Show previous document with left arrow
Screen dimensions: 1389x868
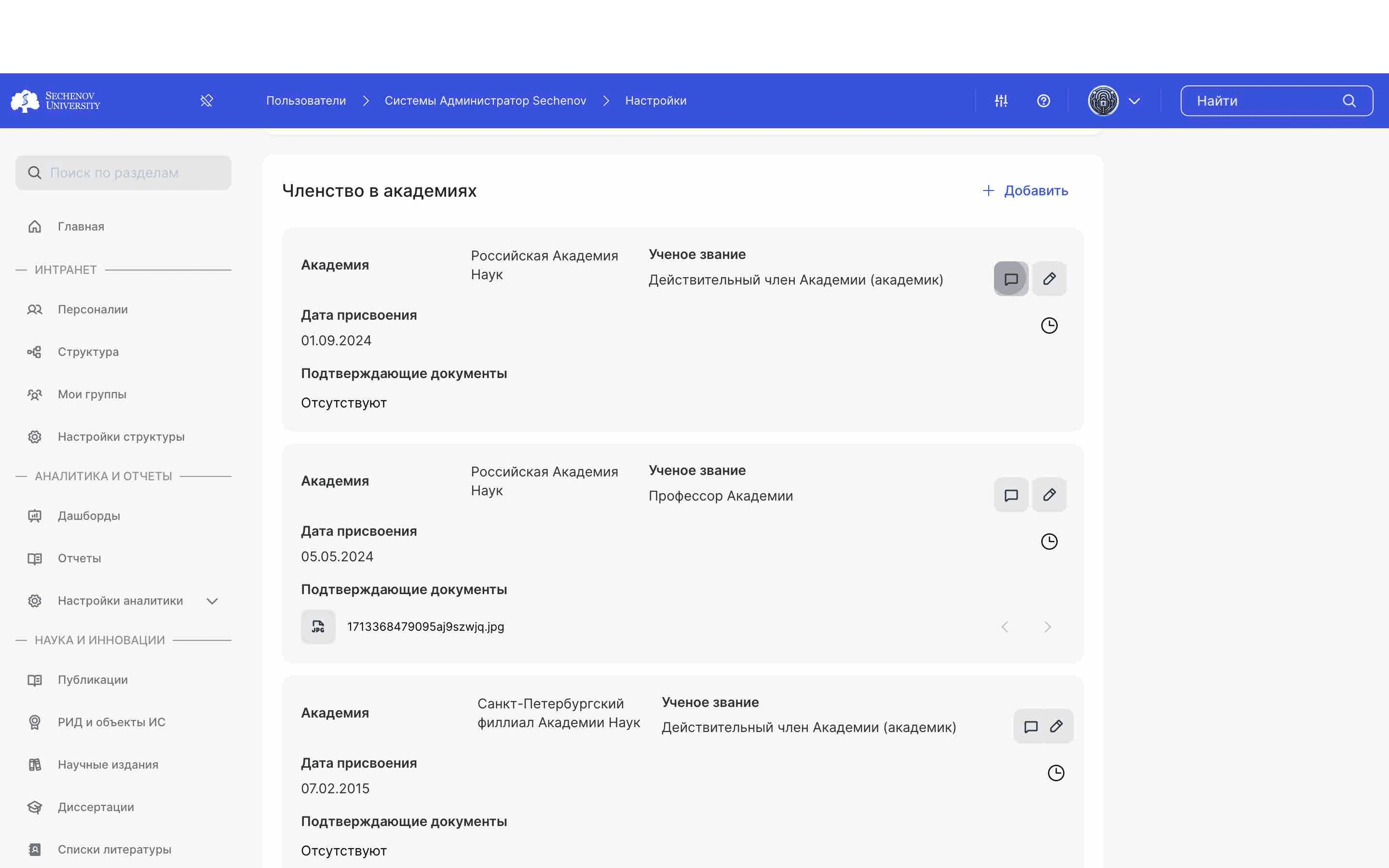point(1005,627)
